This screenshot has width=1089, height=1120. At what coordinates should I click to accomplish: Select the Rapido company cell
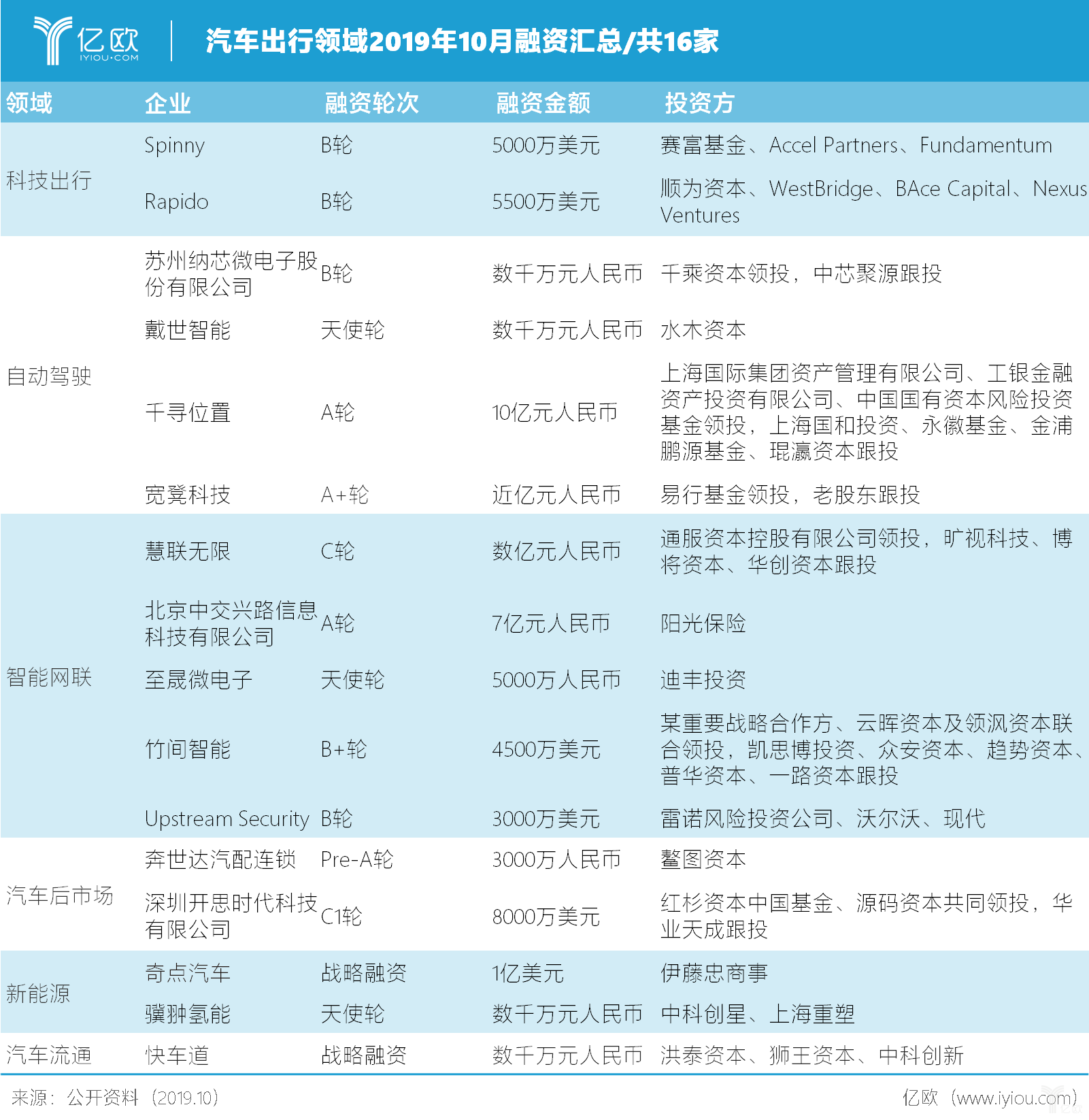(x=176, y=201)
